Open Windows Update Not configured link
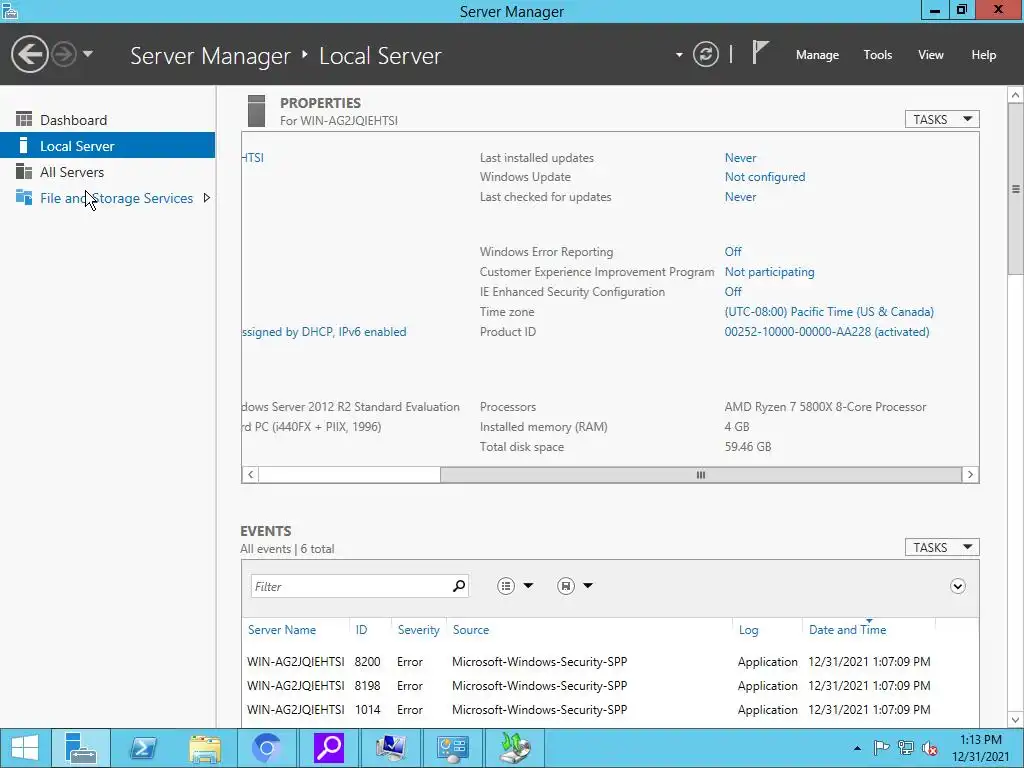 (x=765, y=177)
